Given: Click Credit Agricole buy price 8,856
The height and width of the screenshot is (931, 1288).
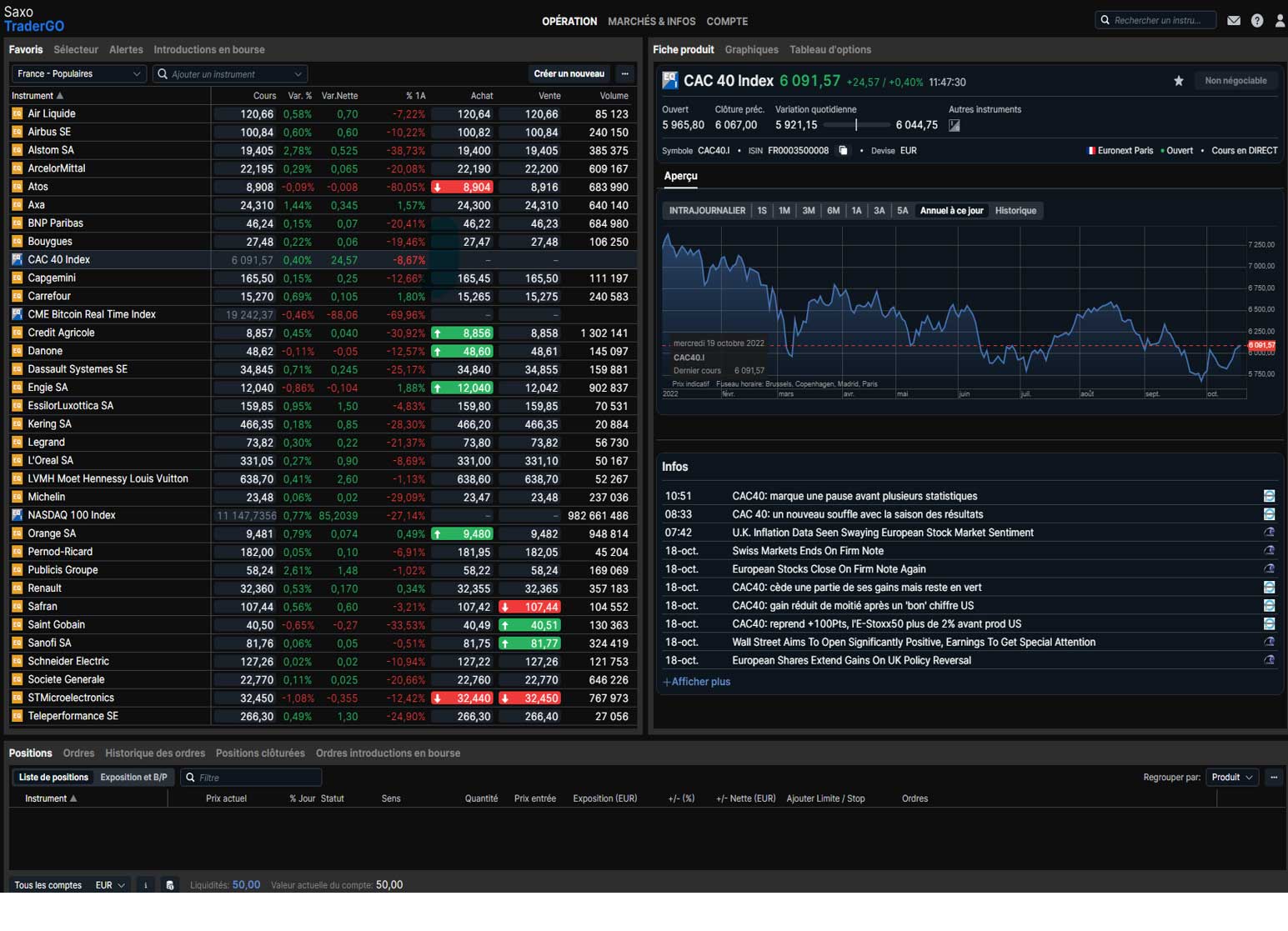Looking at the screenshot, I should [462, 333].
